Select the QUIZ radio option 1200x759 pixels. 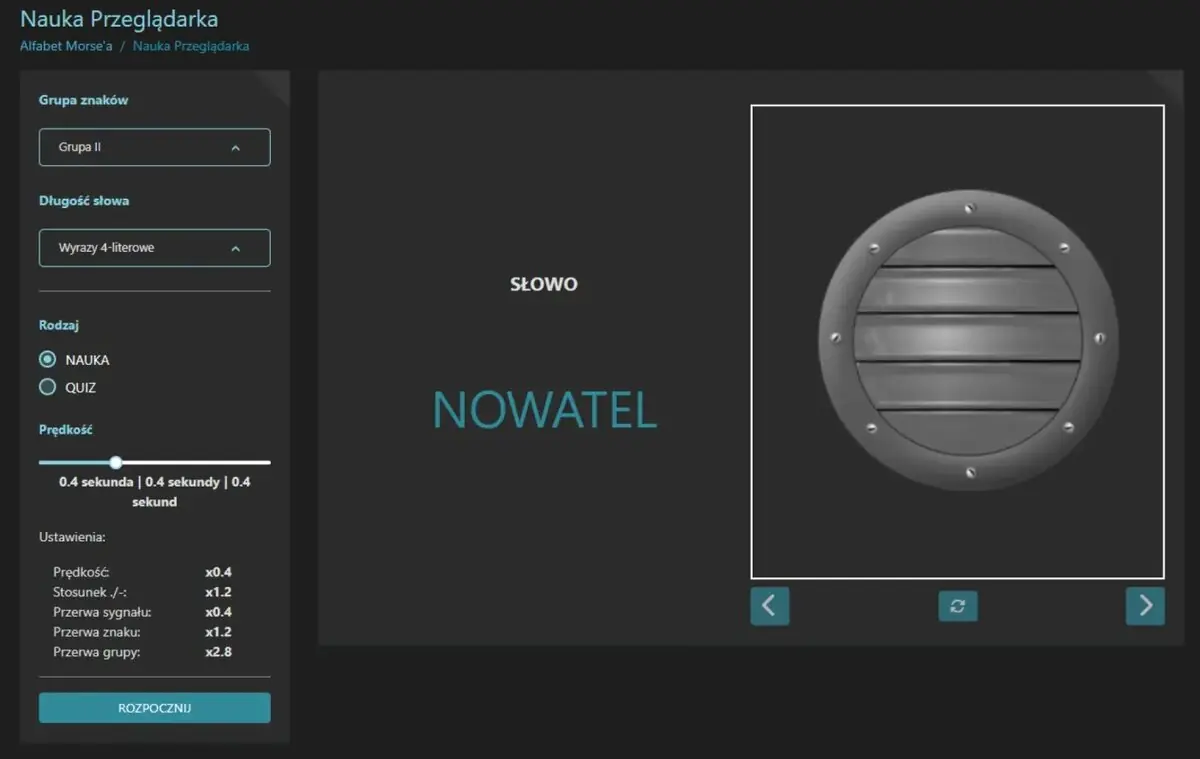click(47, 387)
